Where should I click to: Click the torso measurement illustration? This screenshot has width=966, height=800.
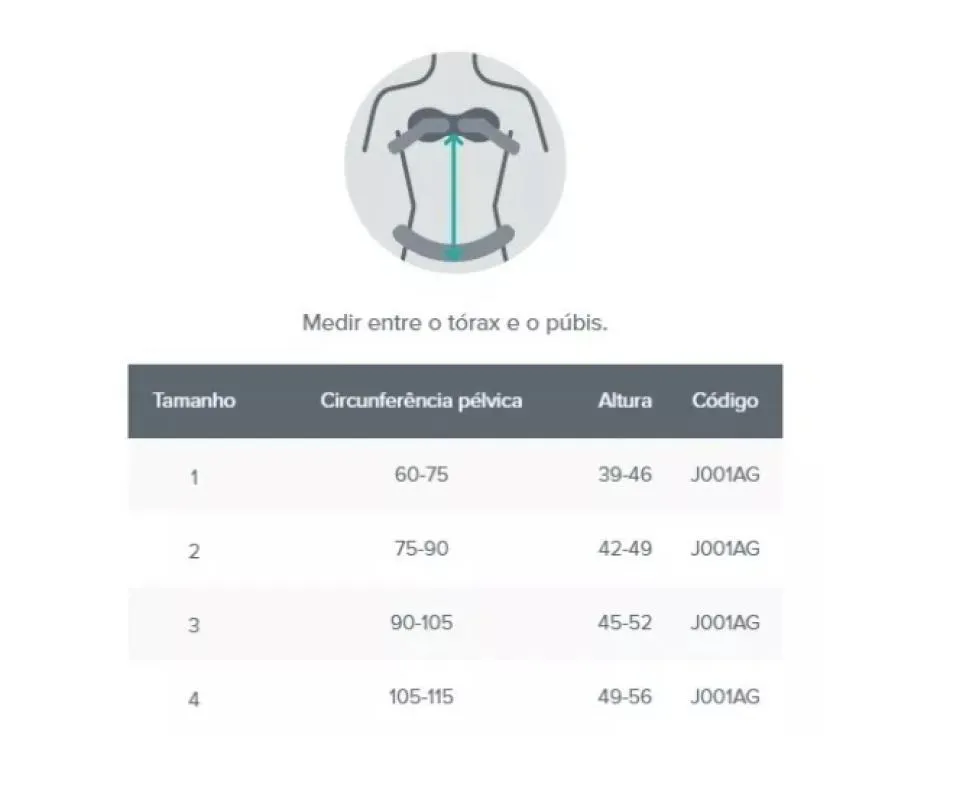[x=455, y=163]
